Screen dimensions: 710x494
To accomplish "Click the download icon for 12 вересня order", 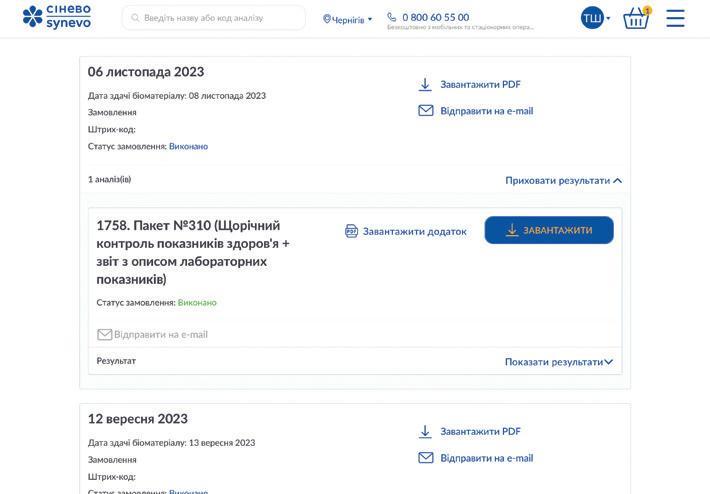I will (425, 432).
